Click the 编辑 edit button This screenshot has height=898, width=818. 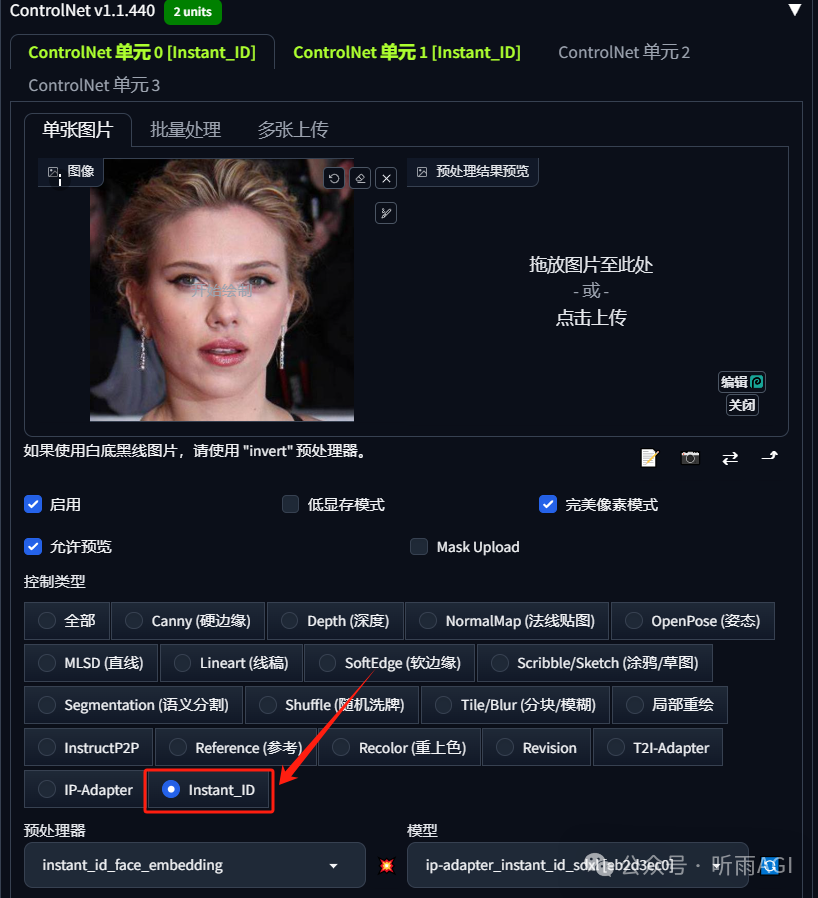(x=742, y=382)
